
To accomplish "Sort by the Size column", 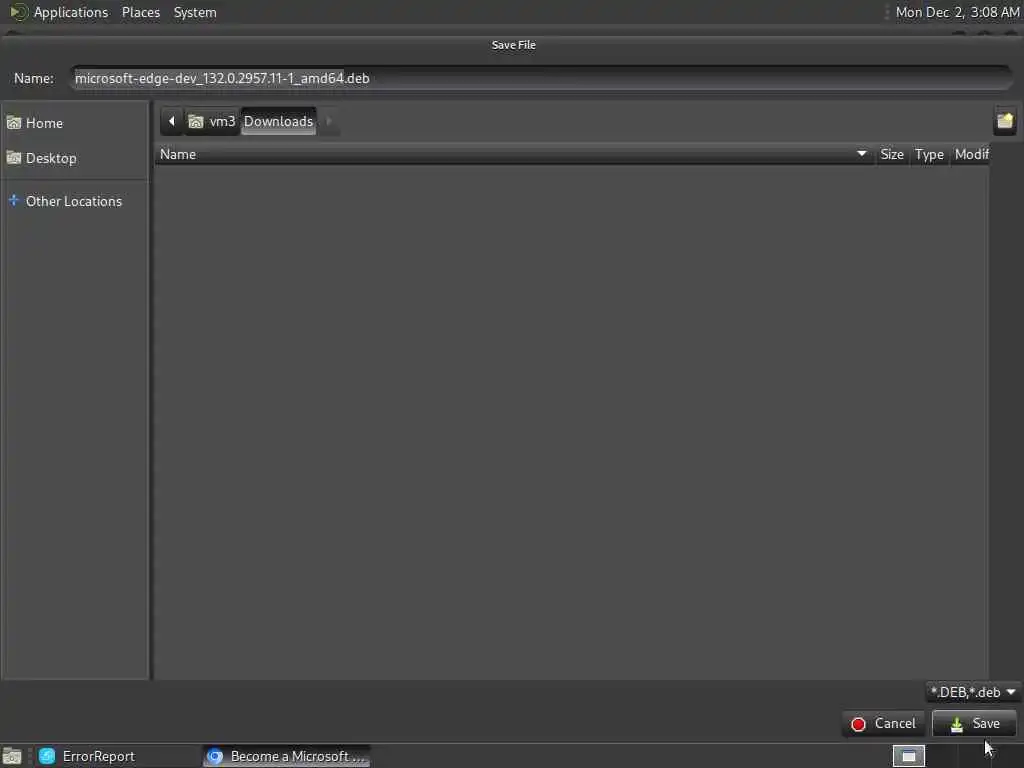I will tap(891, 155).
